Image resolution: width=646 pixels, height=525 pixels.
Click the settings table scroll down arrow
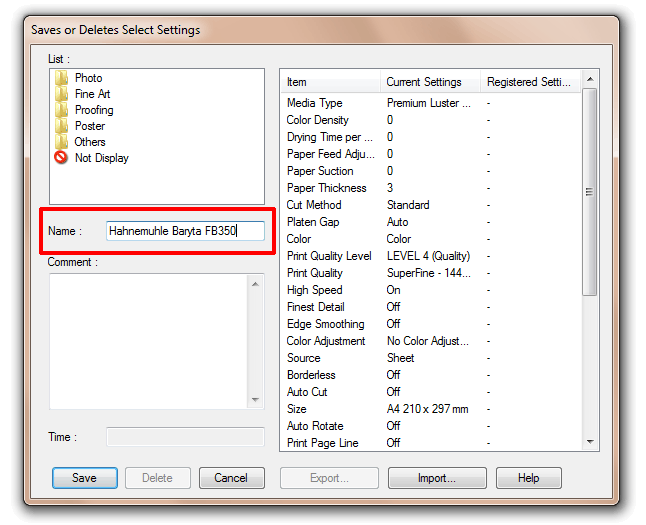(x=590, y=442)
